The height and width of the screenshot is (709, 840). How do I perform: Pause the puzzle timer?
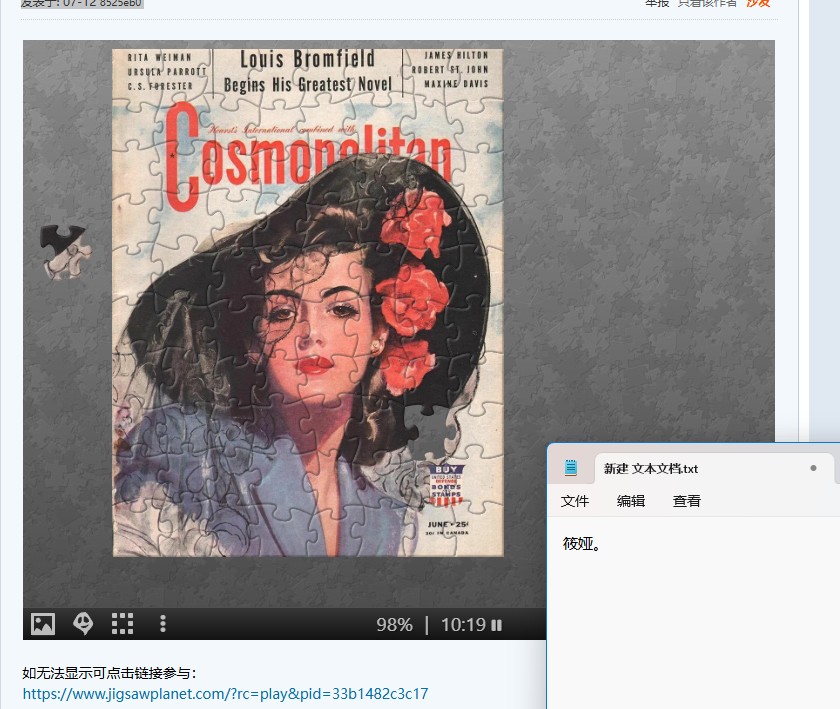tap(497, 625)
